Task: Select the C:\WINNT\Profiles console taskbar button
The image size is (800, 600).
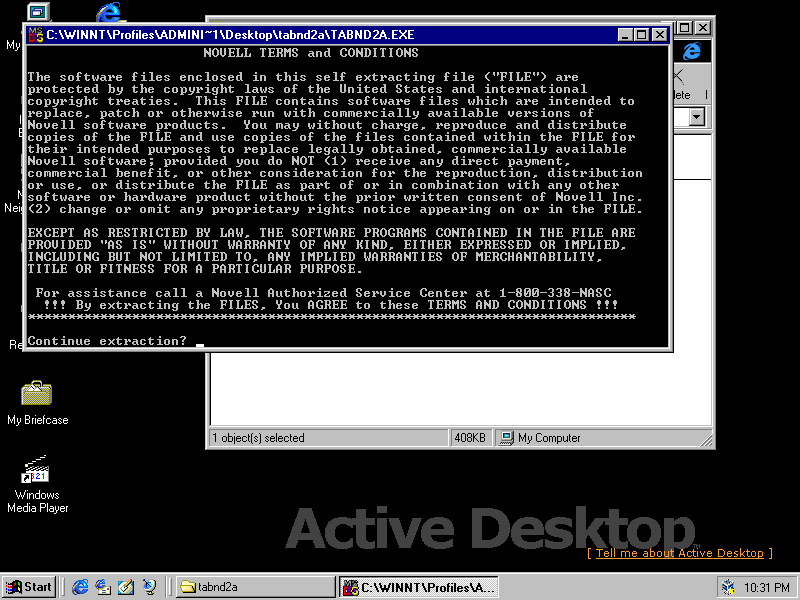Action: coord(419,587)
